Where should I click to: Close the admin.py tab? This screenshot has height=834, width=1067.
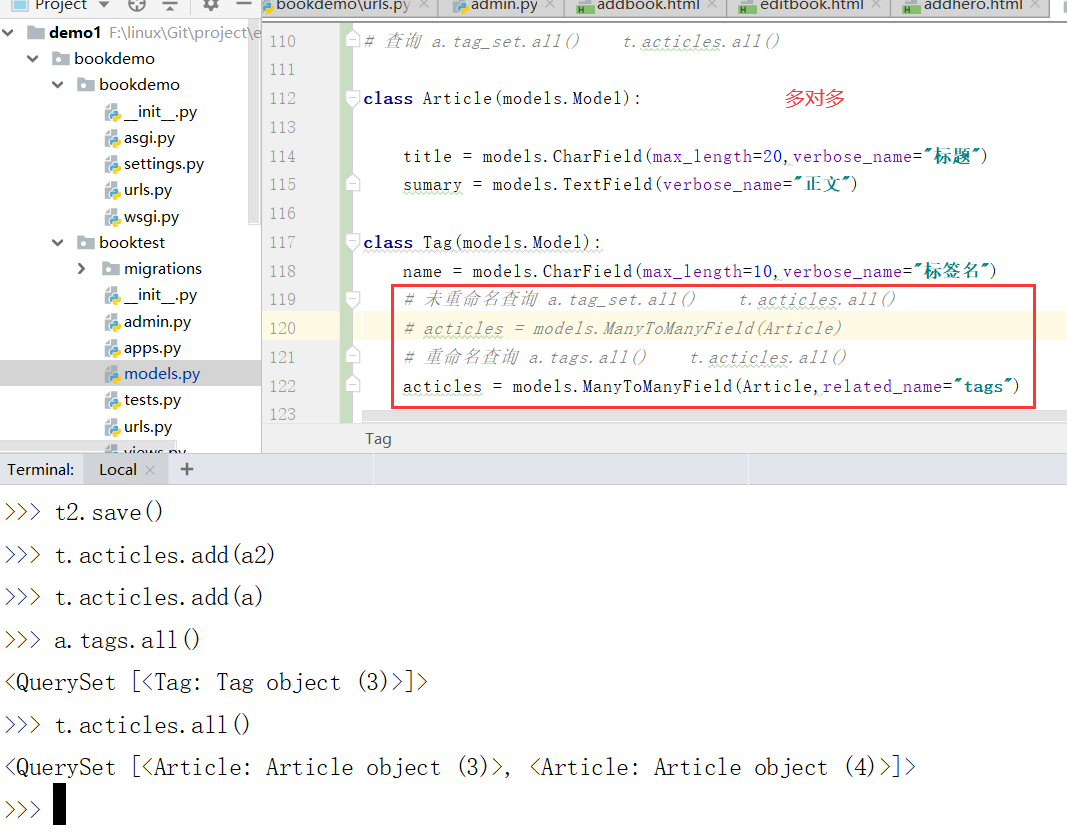click(551, 5)
